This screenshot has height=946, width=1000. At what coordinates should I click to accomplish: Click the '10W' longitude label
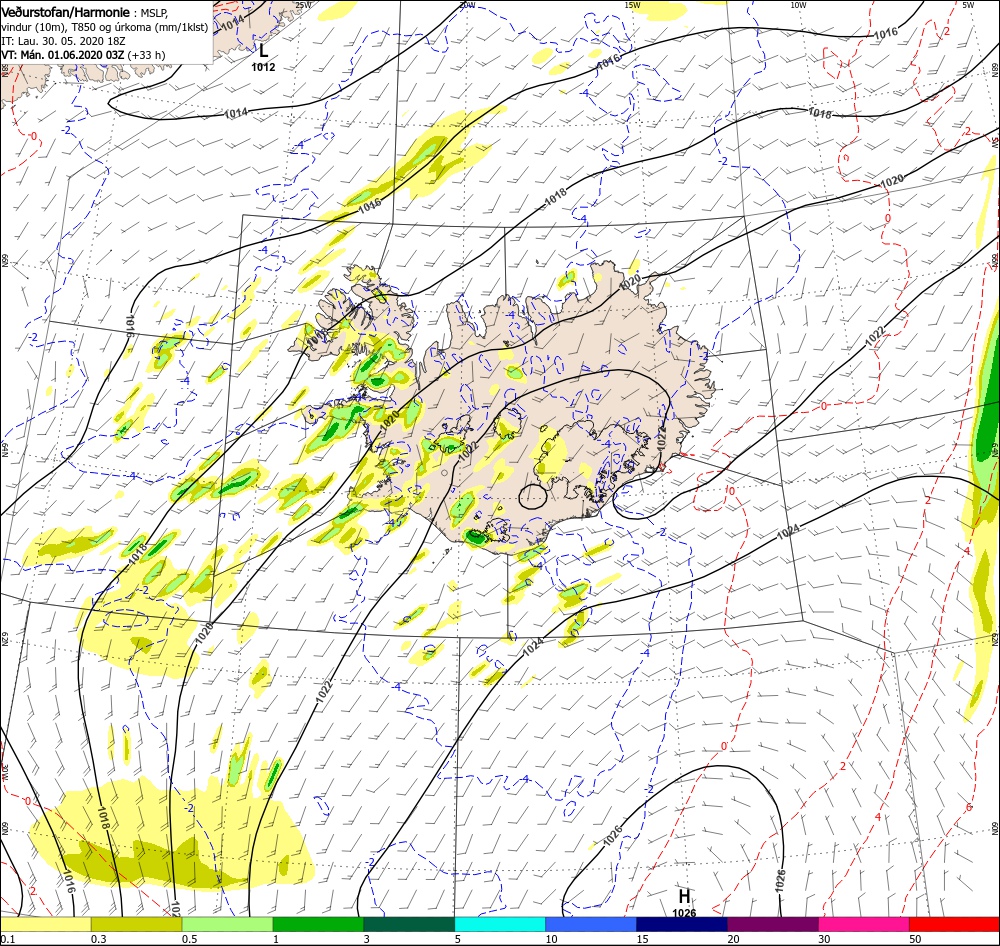pos(798,4)
